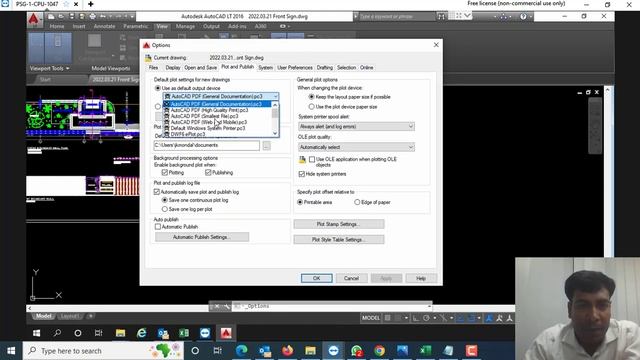Image resolution: width=640 pixels, height=360 pixels.
Task: Click remote taskbar search magnifier icon
Action: tap(57, 333)
